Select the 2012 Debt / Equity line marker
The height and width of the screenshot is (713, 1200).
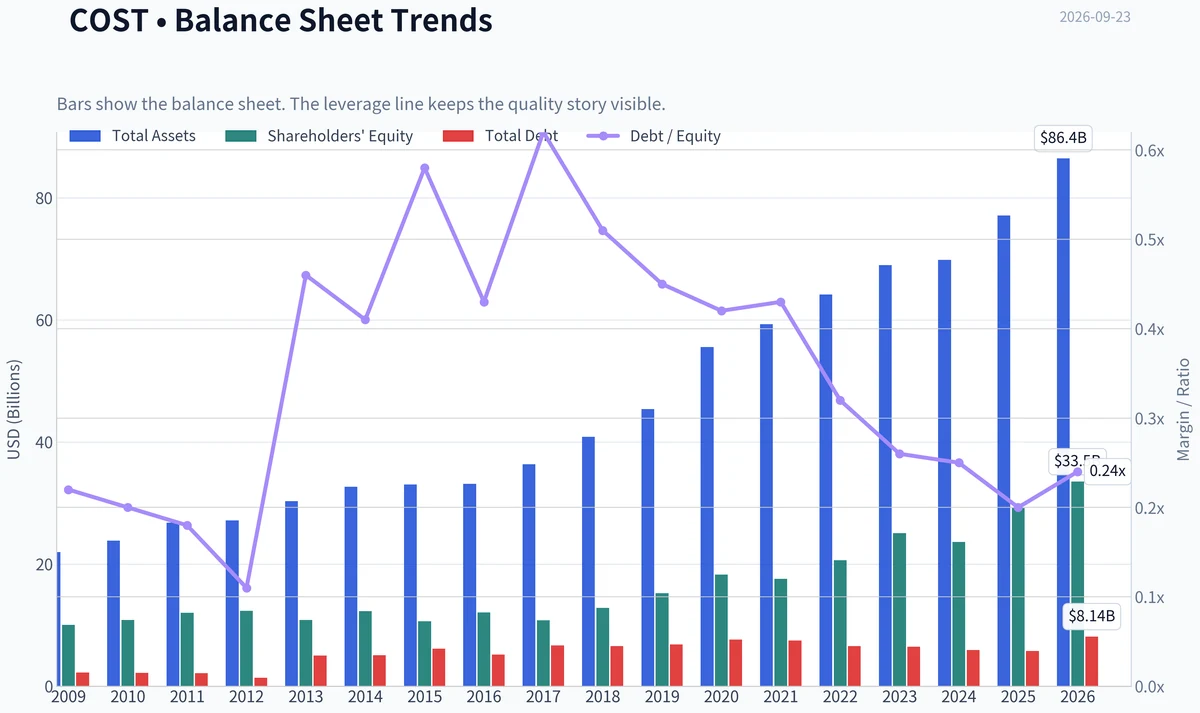pyautogui.click(x=247, y=588)
